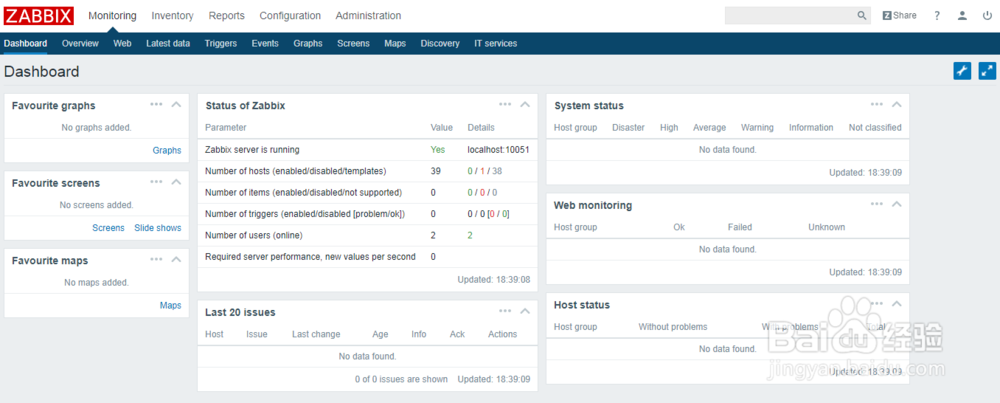The height and width of the screenshot is (403, 1000).
Task: Click the search magnifier icon
Action: click(x=862, y=16)
